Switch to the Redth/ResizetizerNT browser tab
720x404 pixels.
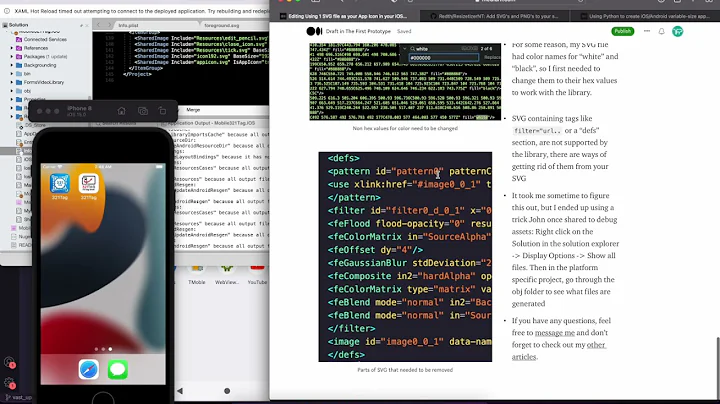point(495,16)
